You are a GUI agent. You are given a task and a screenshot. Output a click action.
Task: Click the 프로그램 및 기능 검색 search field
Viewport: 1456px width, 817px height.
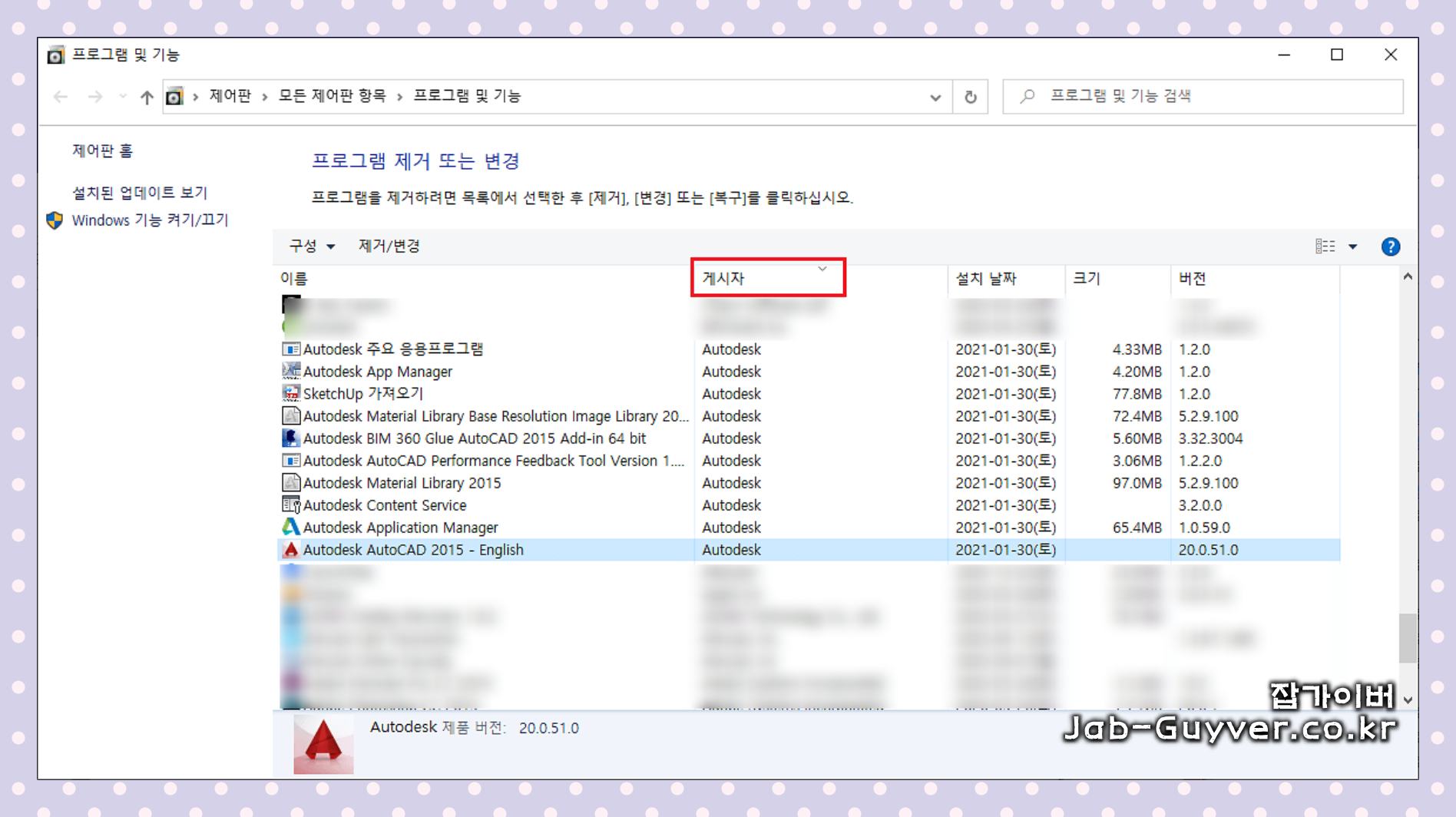point(1203,97)
